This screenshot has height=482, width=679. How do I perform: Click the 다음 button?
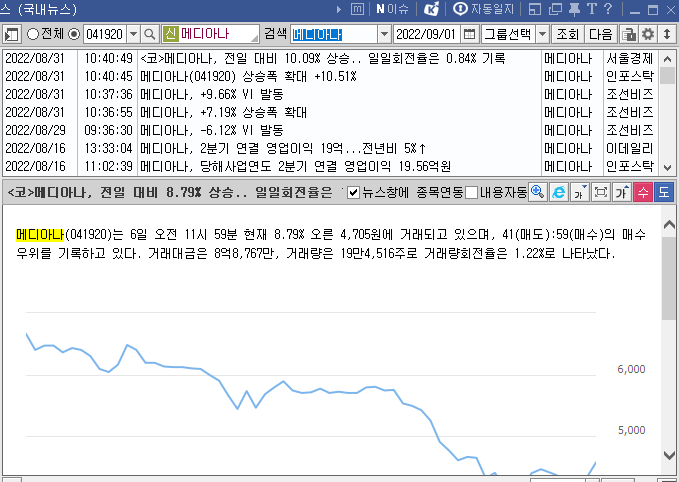pyautogui.click(x=601, y=34)
